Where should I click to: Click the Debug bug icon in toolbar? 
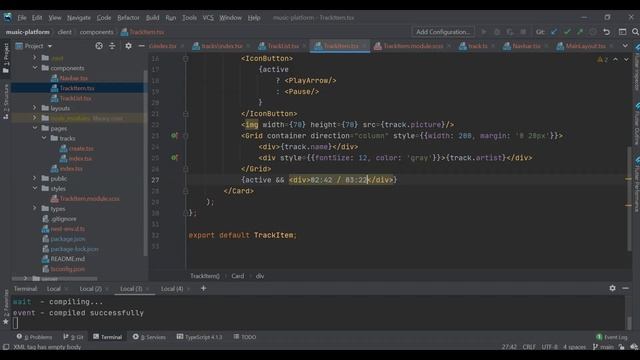coord(497,32)
